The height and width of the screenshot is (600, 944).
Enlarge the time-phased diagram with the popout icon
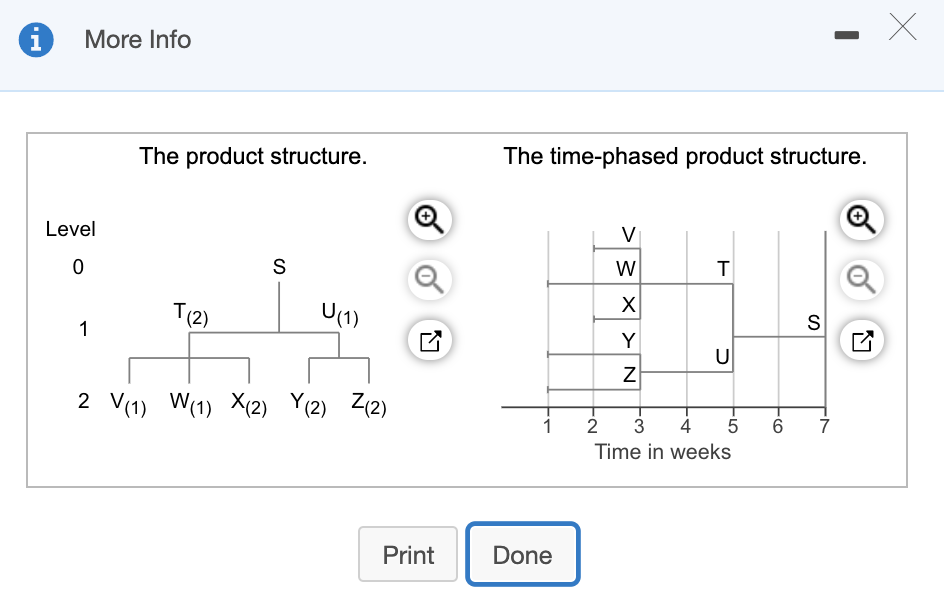tap(861, 340)
